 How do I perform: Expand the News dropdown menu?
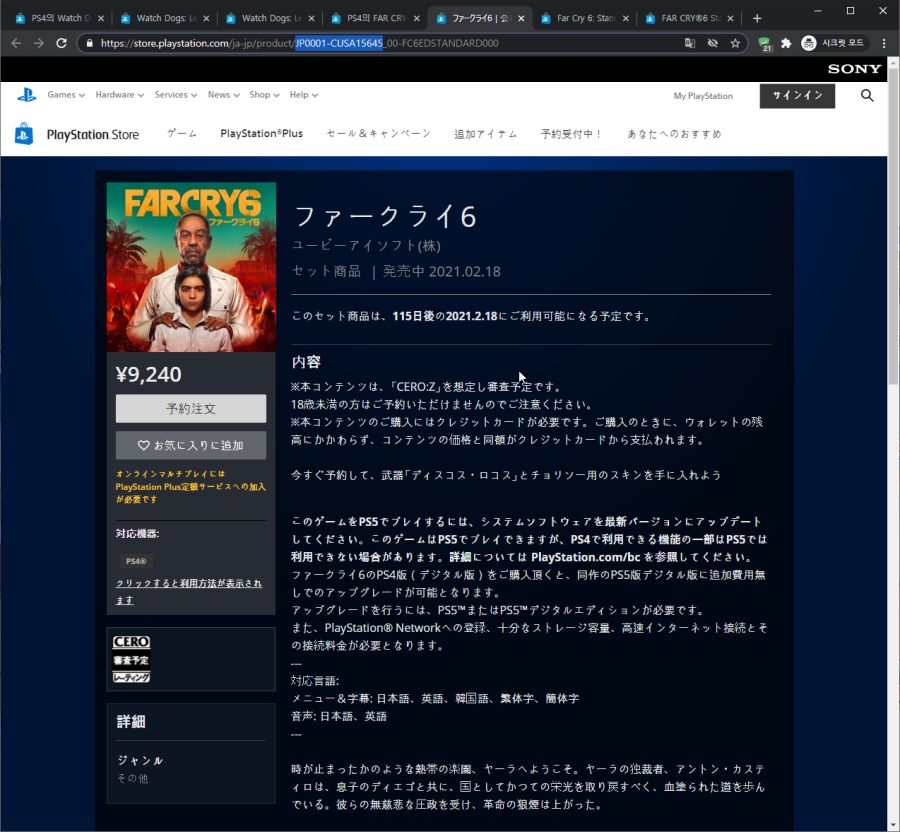coord(223,95)
